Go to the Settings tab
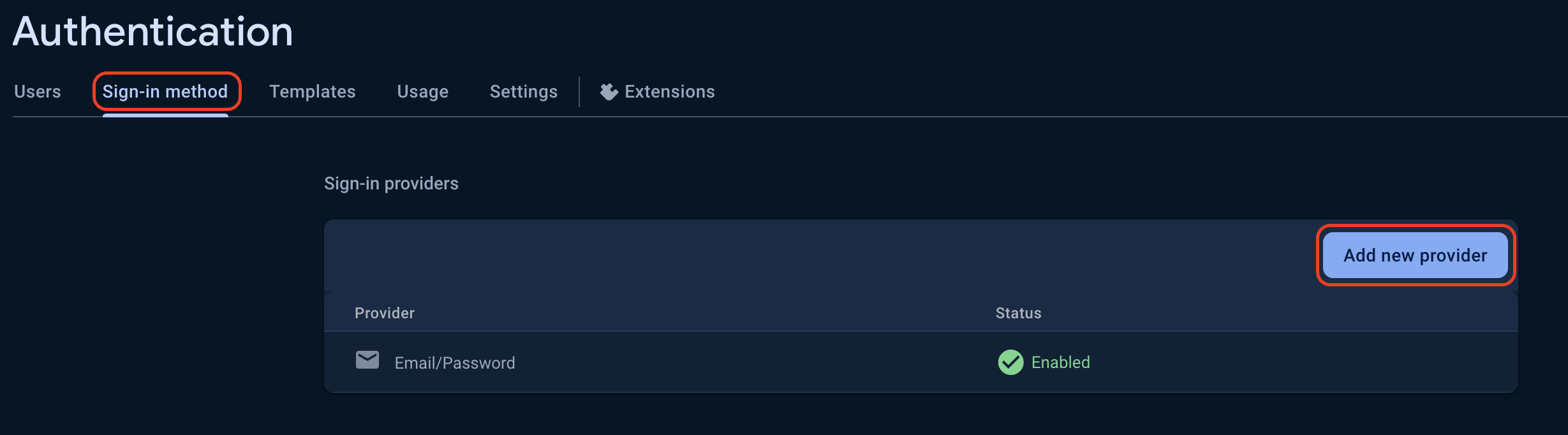The width and height of the screenshot is (1568, 435). [524, 92]
